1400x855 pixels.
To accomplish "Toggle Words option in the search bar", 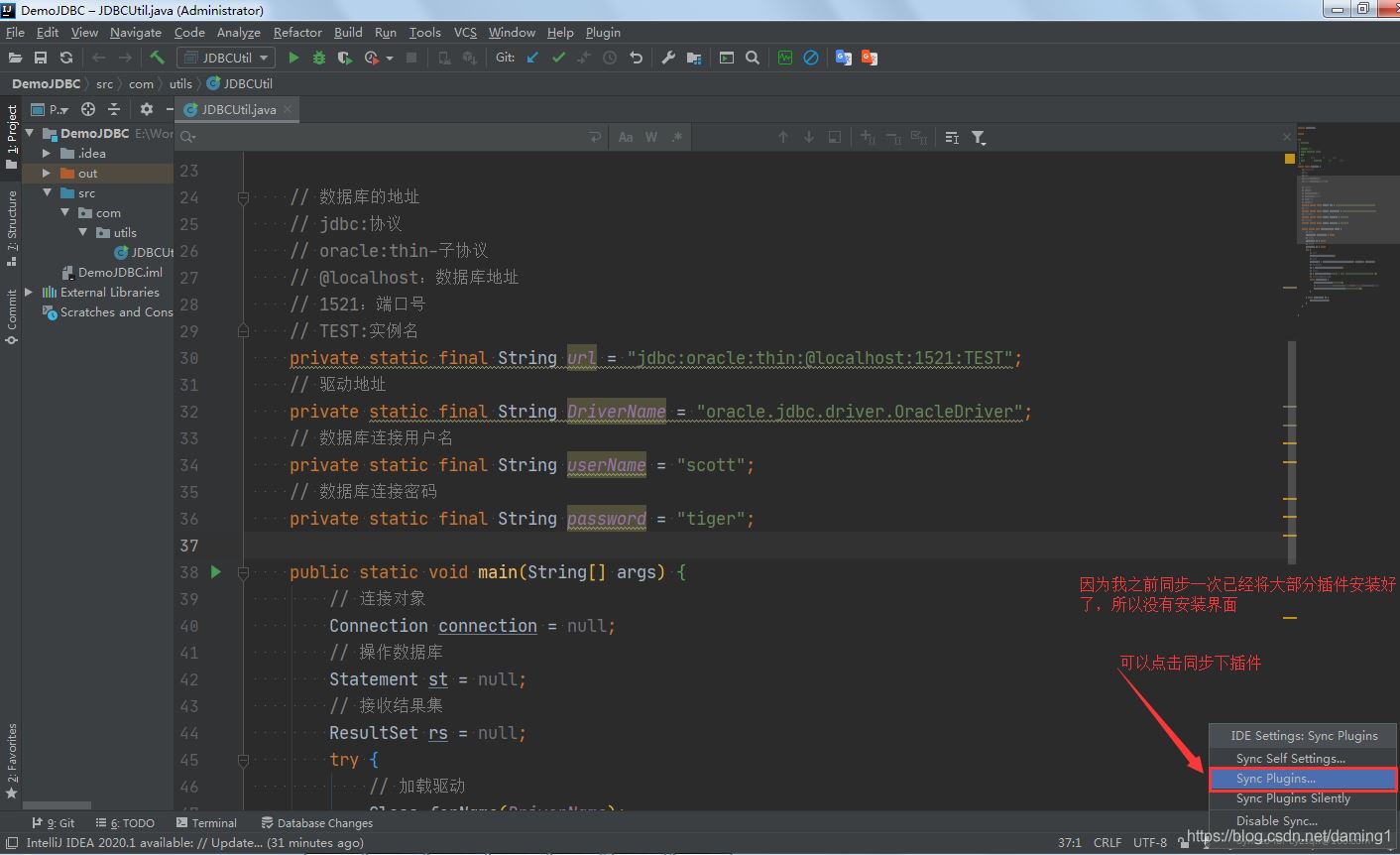I will click(651, 138).
